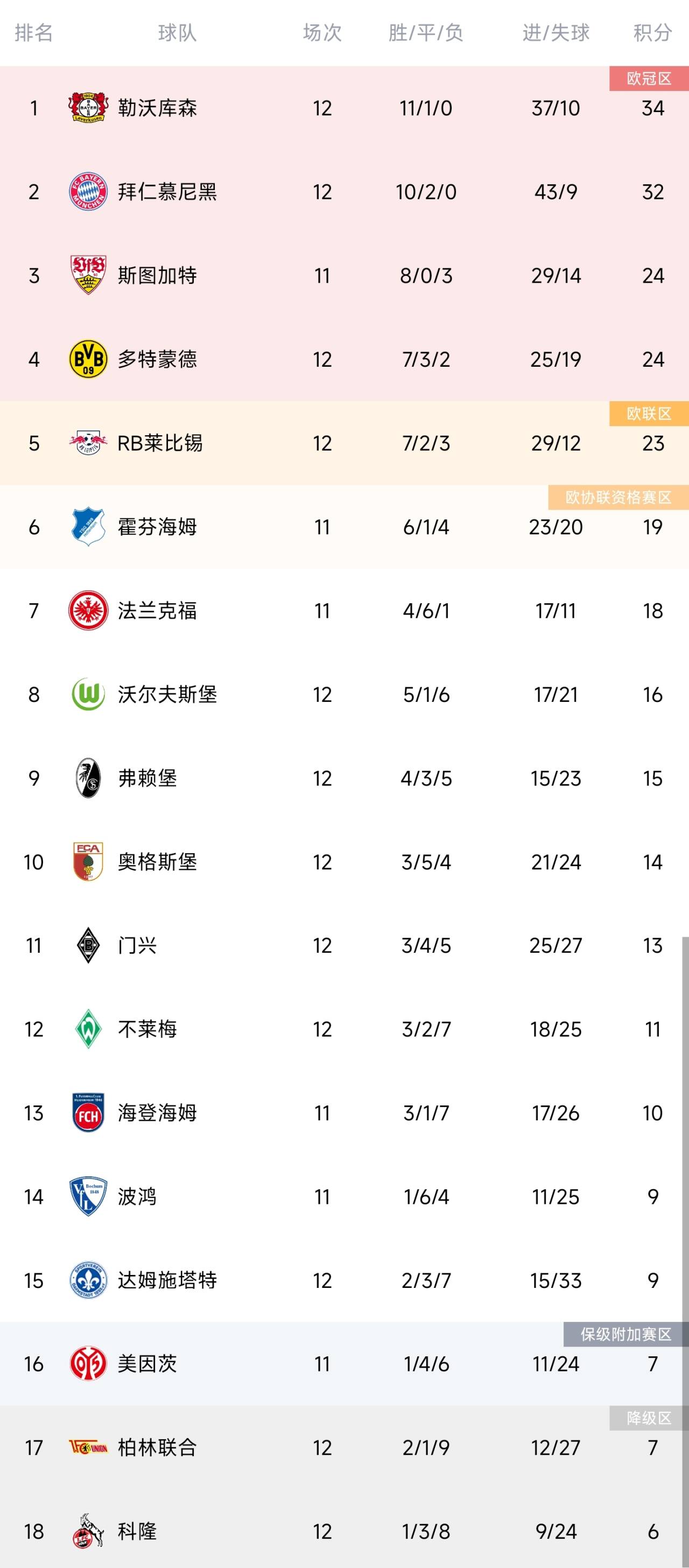
Task: Open team name 霍芬海姆
Action: [157, 526]
